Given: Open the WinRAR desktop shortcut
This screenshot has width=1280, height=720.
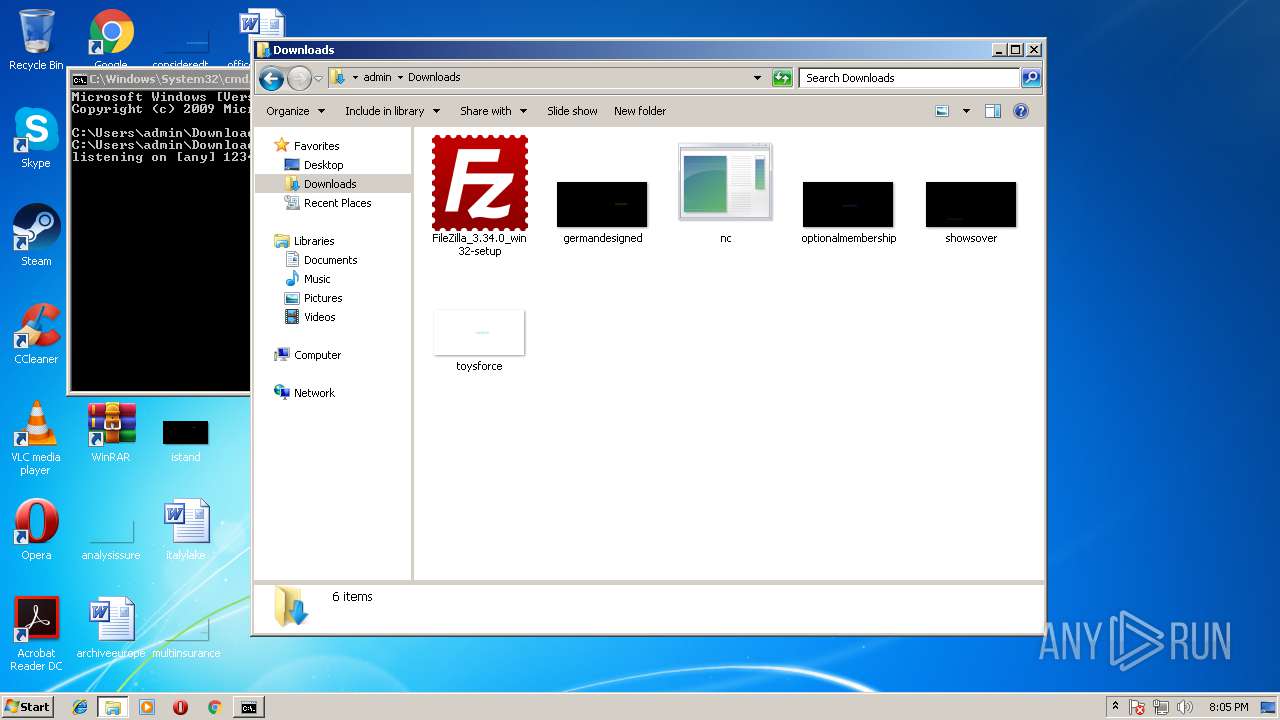Looking at the screenshot, I should tap(111, 432).
